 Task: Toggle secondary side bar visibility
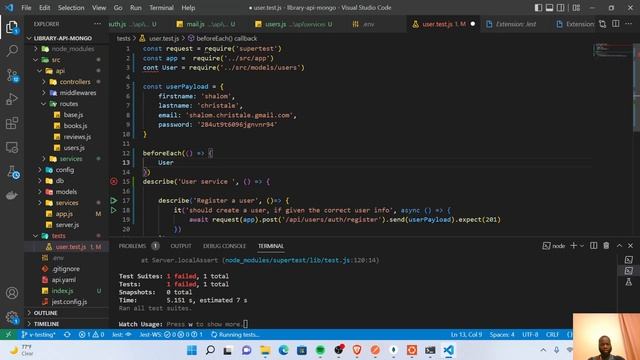[561, 8]
